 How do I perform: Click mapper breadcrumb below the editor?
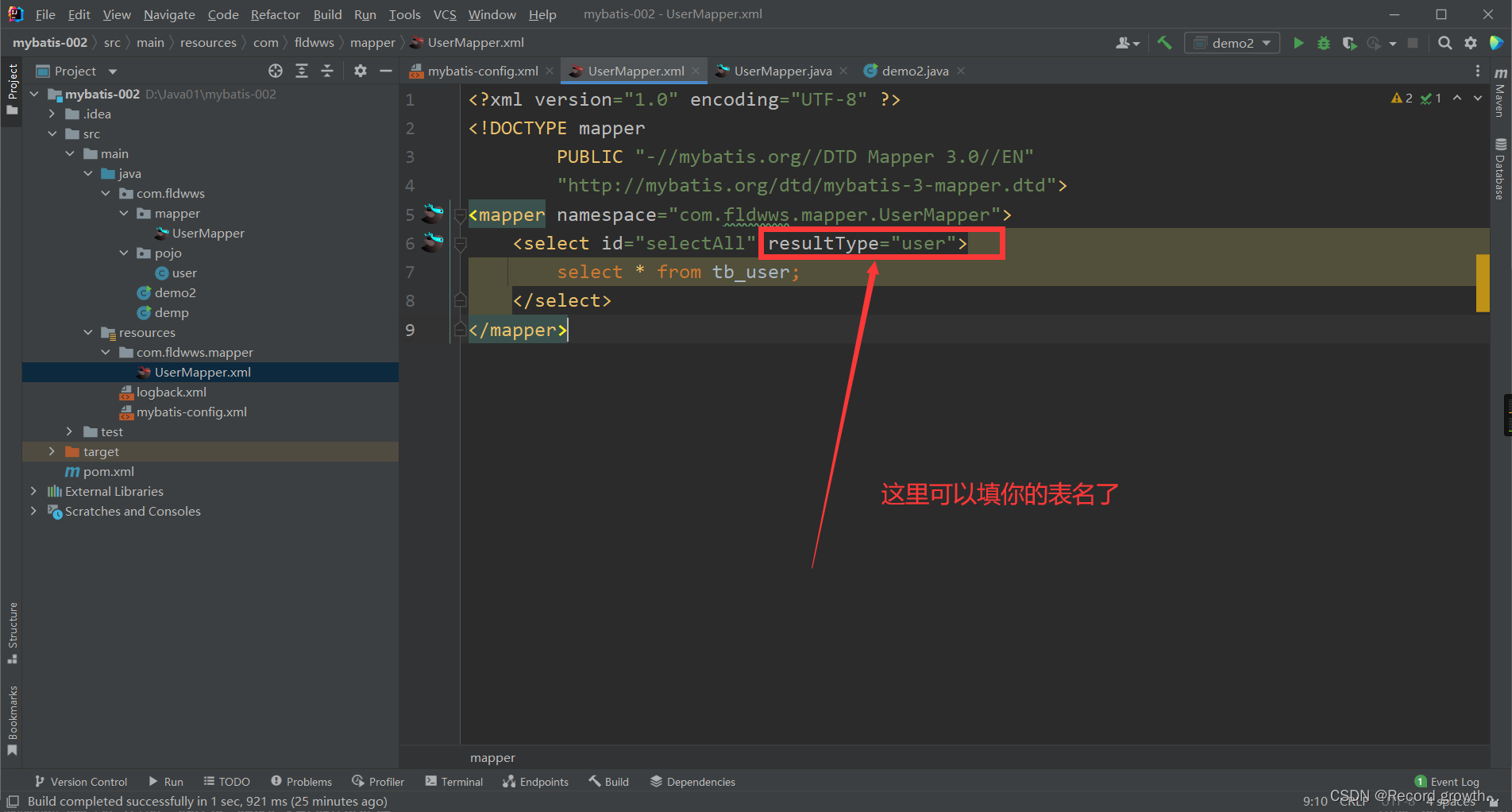pyautogui.click(x=492, y=758)
